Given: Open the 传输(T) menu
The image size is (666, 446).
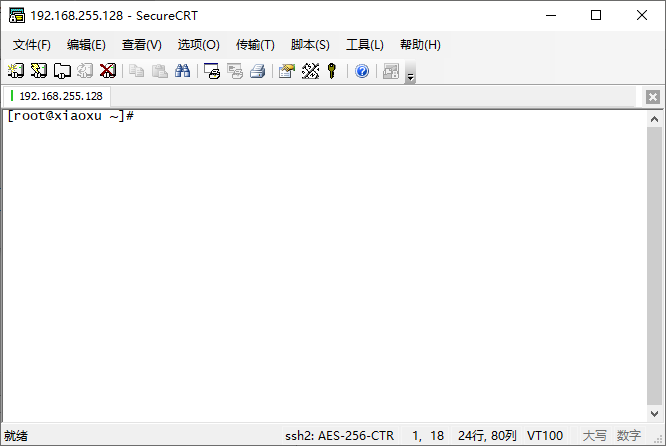Looking at the screenshot, I should [255, 45].
